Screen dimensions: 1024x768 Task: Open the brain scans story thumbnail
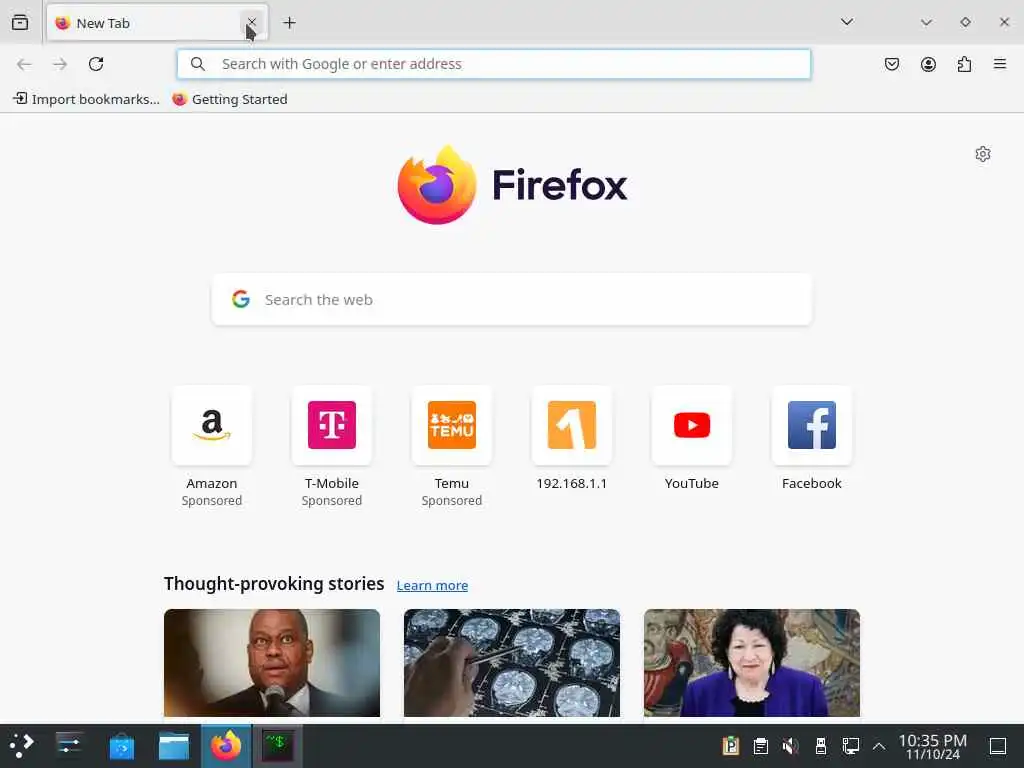click(512, 663)
